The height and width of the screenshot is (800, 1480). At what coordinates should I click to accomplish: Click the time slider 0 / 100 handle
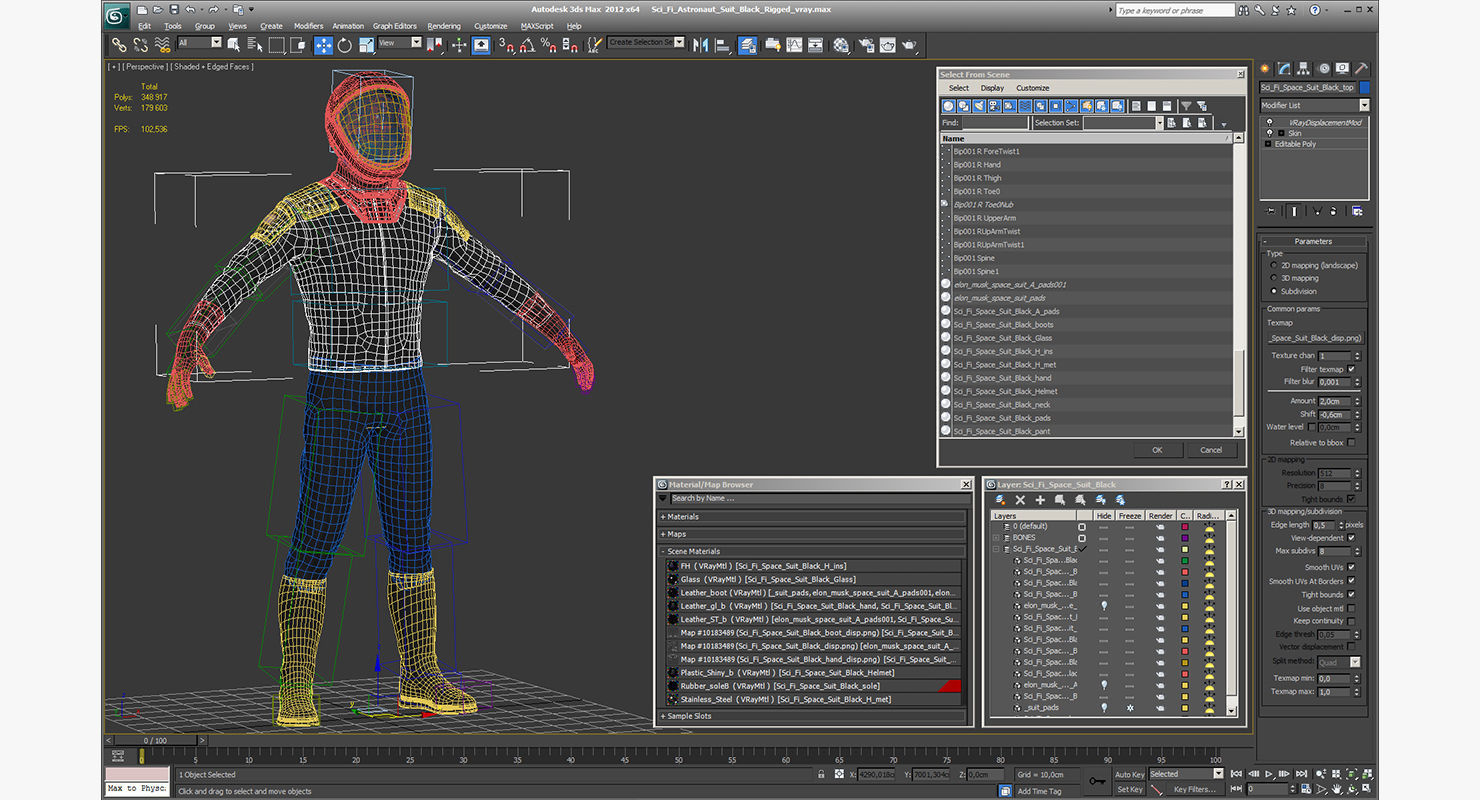(x=154, y=740)
